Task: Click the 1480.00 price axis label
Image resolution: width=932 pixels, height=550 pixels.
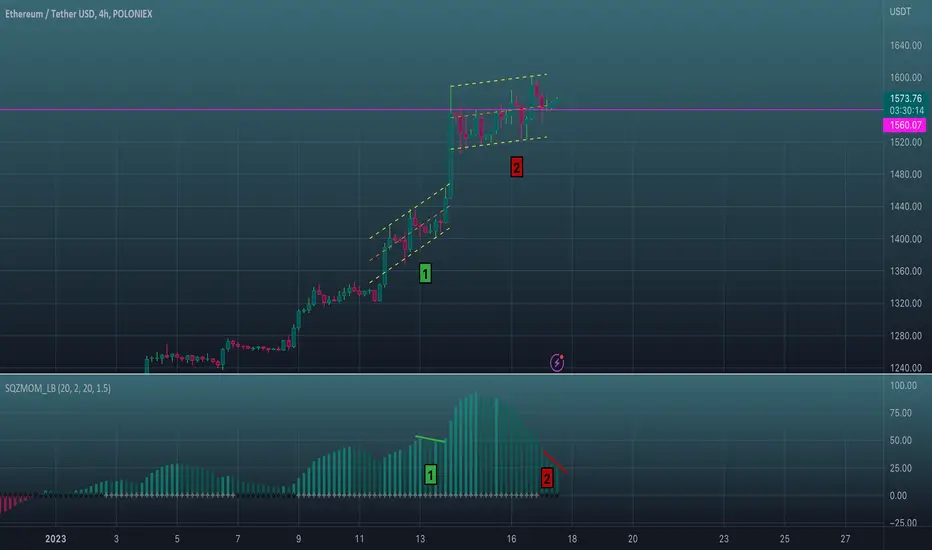Action: (906, 174)
